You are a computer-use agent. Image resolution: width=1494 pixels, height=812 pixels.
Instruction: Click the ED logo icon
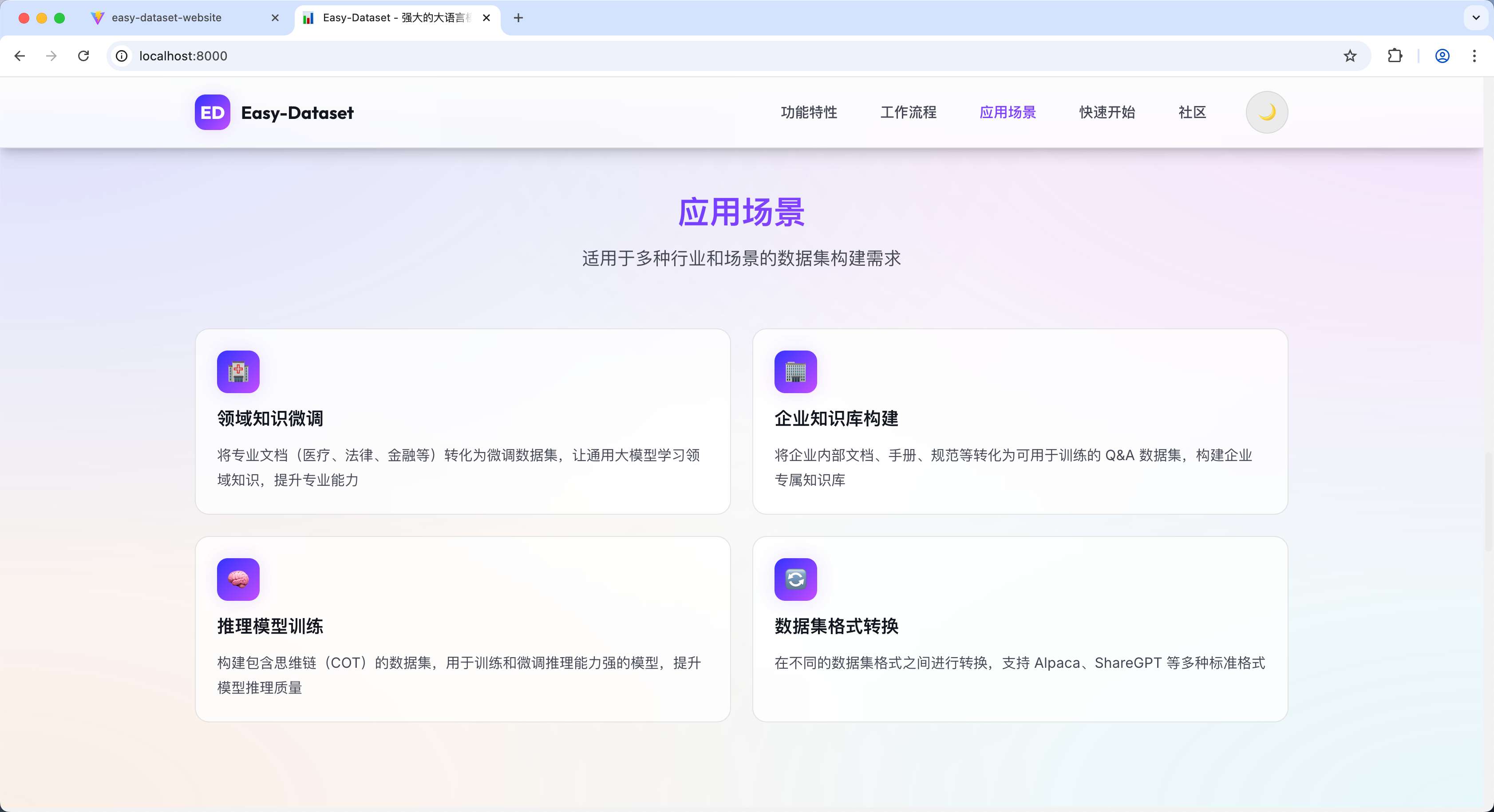pyautogui.click(x=212, y=113)
